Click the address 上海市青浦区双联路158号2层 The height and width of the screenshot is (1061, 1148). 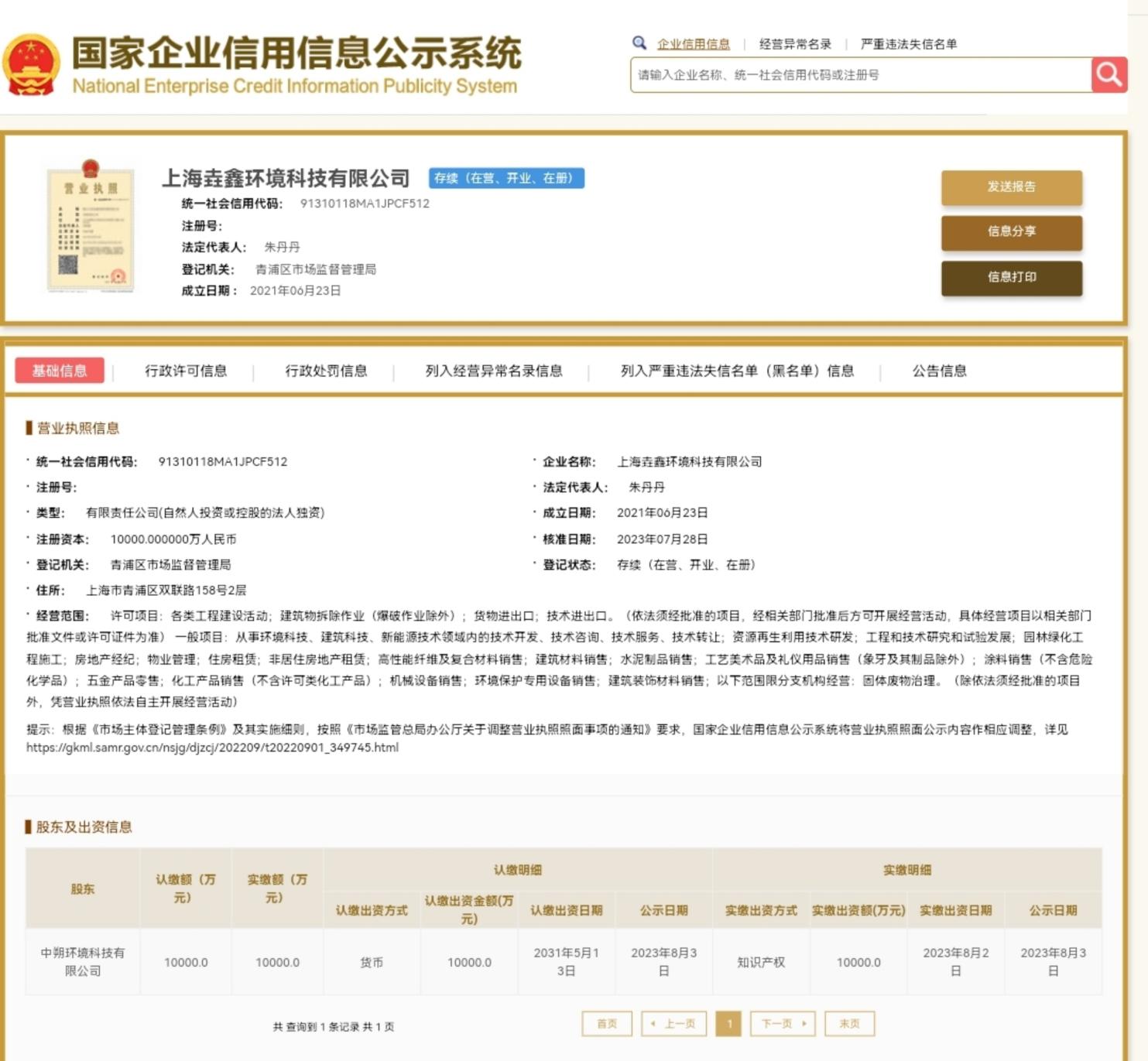pyautogui.click(x=166, y=590)
